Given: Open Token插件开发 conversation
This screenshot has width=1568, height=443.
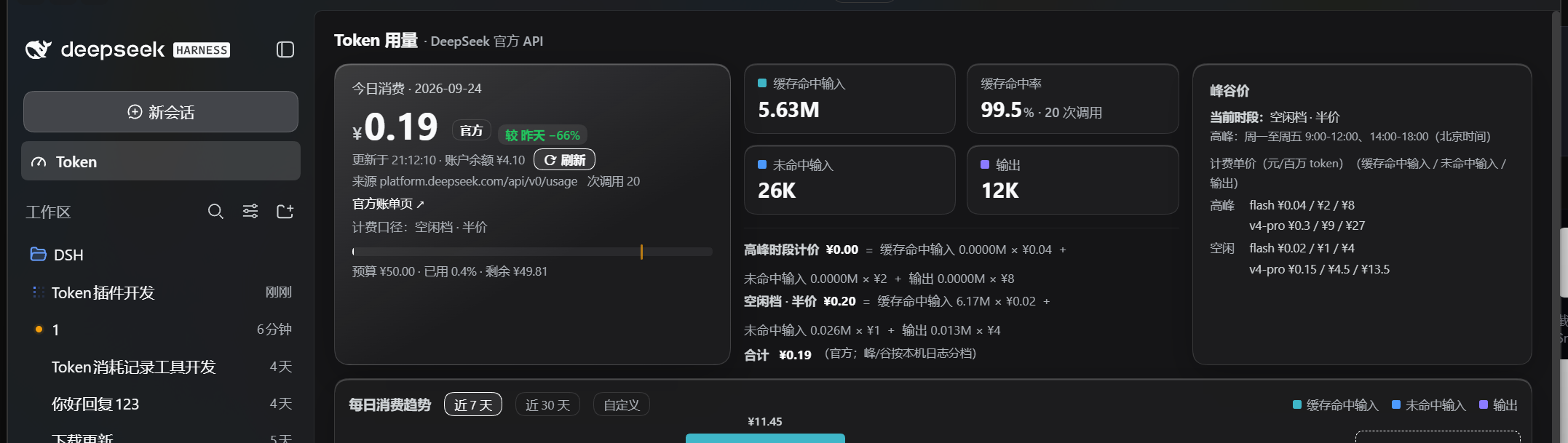Looking at the screenshot, I should (161, 292).
